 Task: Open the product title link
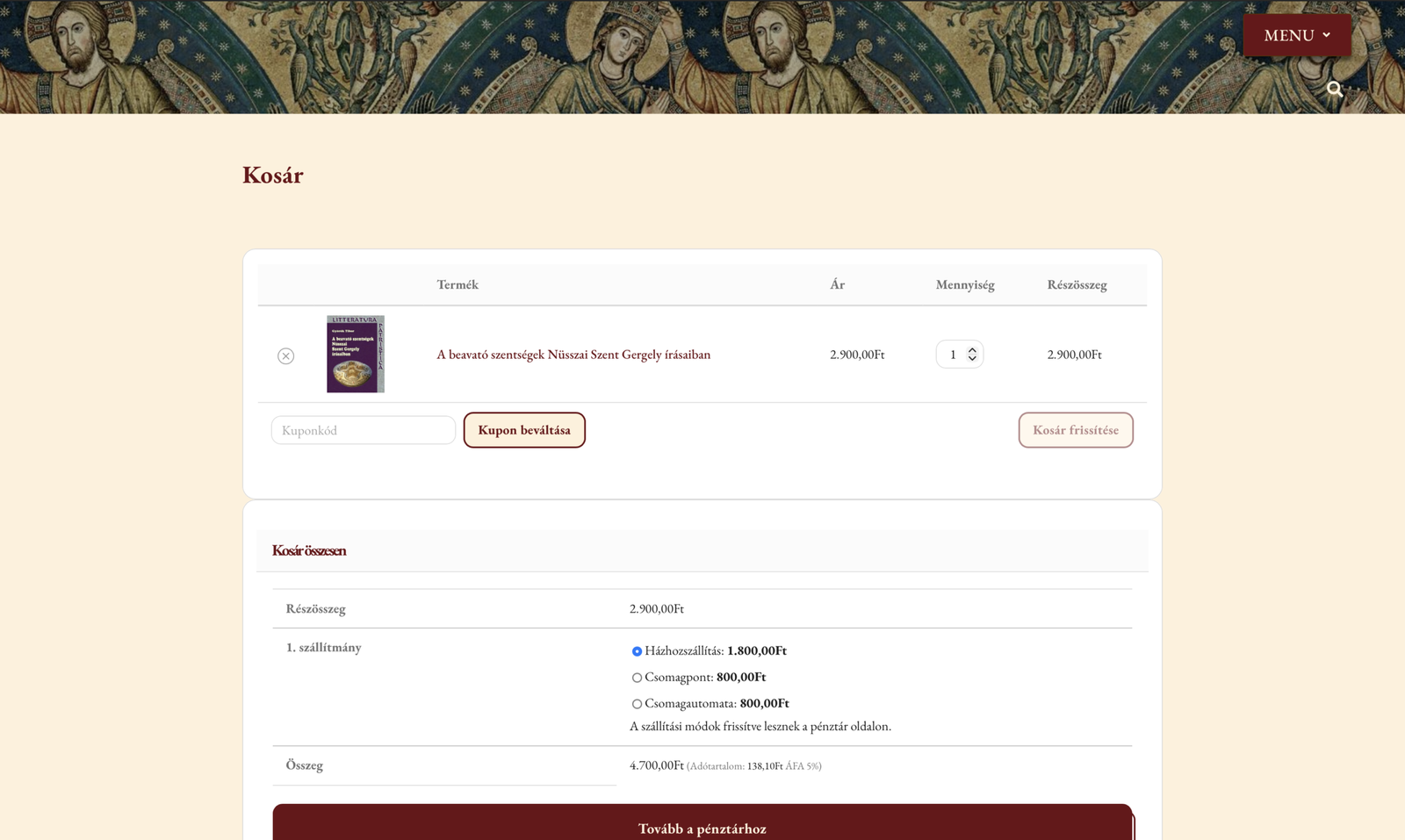[x=573, y=355]
